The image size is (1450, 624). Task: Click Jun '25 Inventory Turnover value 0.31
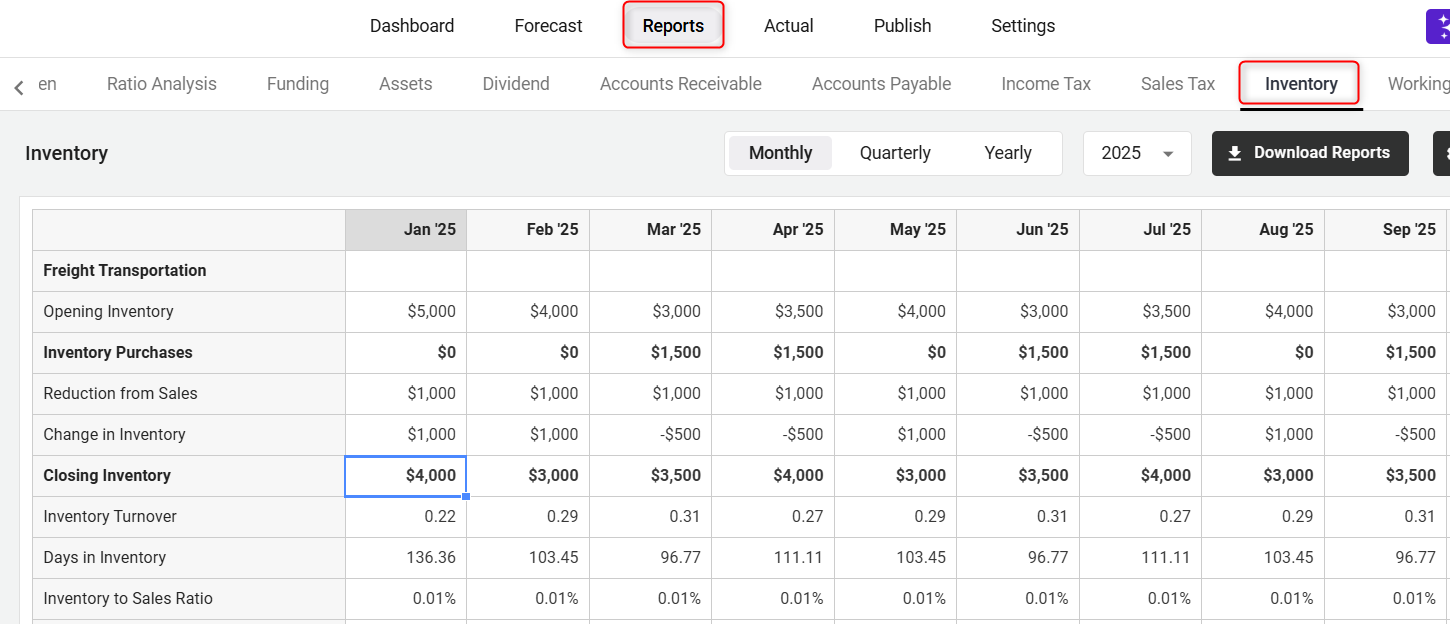click(x=1018, y=517)
